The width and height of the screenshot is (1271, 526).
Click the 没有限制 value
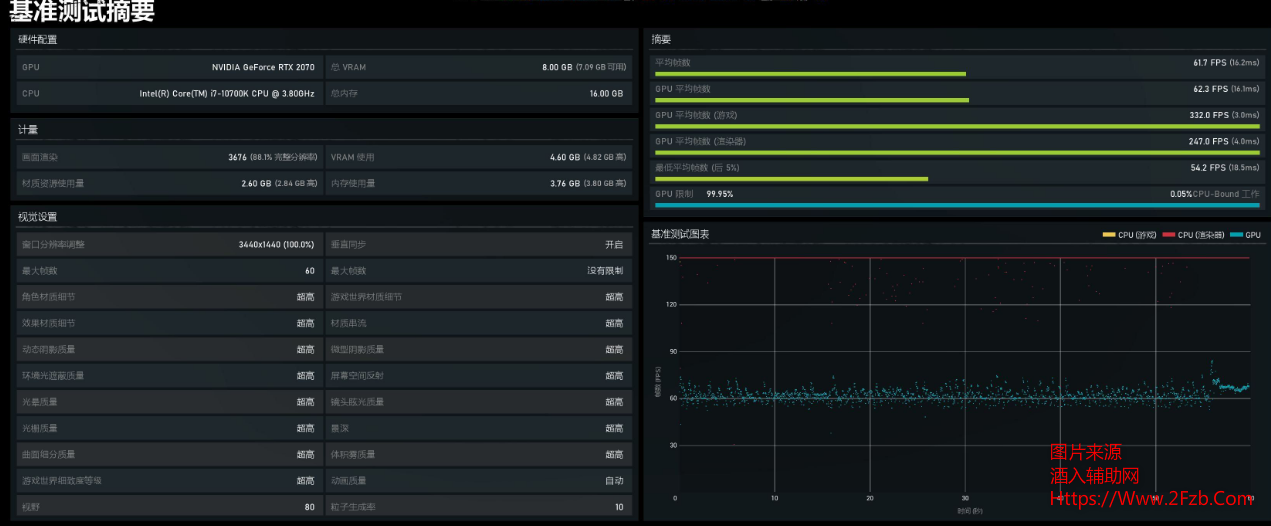(605, 271)
